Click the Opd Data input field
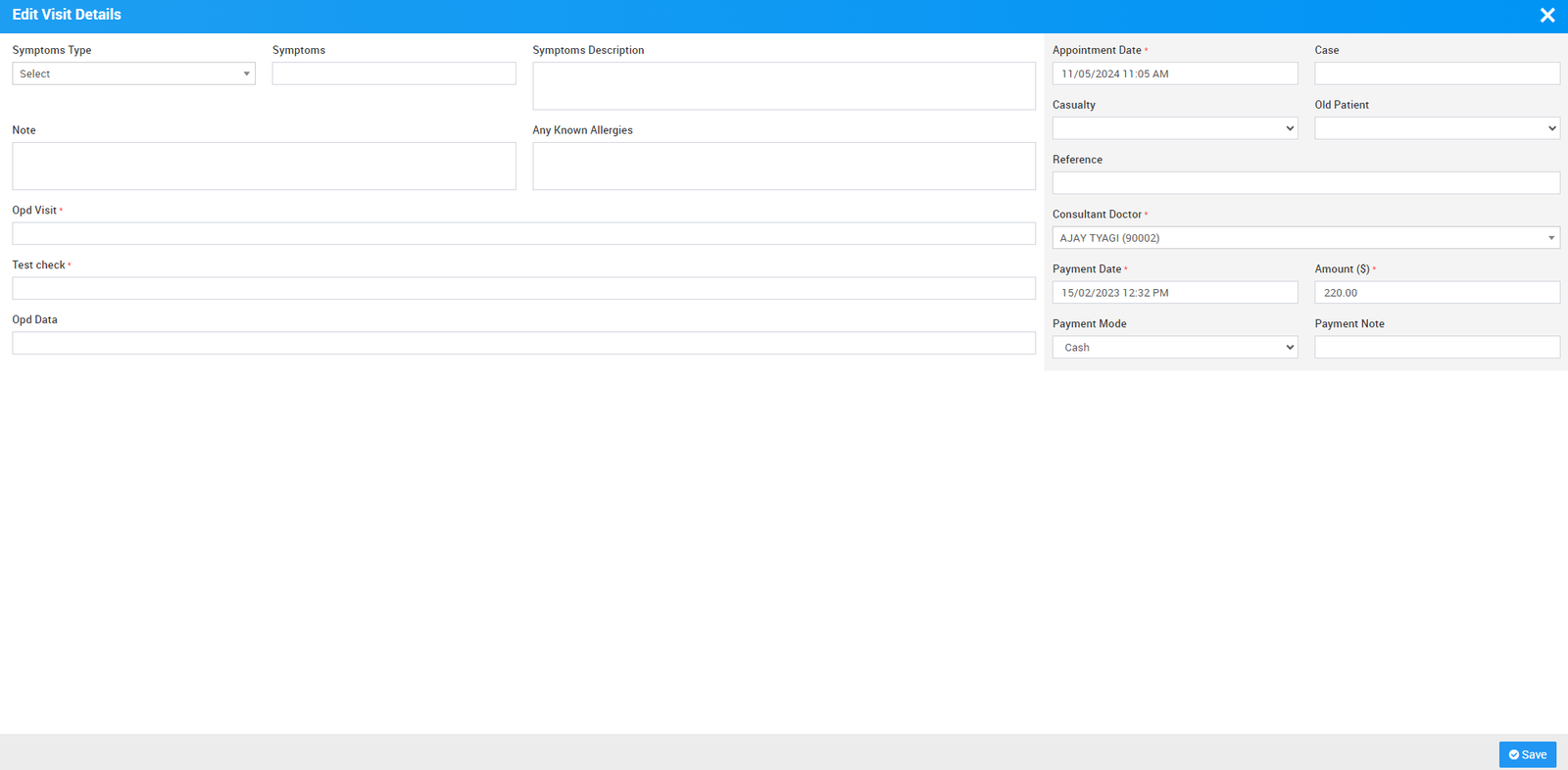Image resolution: width=1568 pixels, height=770 pixels. (523, 343)
